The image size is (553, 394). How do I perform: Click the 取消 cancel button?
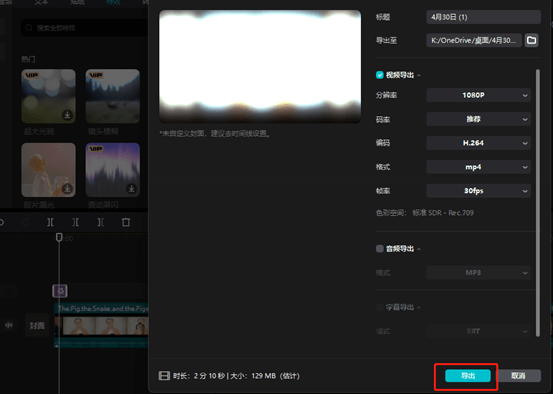tap(518, 376)
